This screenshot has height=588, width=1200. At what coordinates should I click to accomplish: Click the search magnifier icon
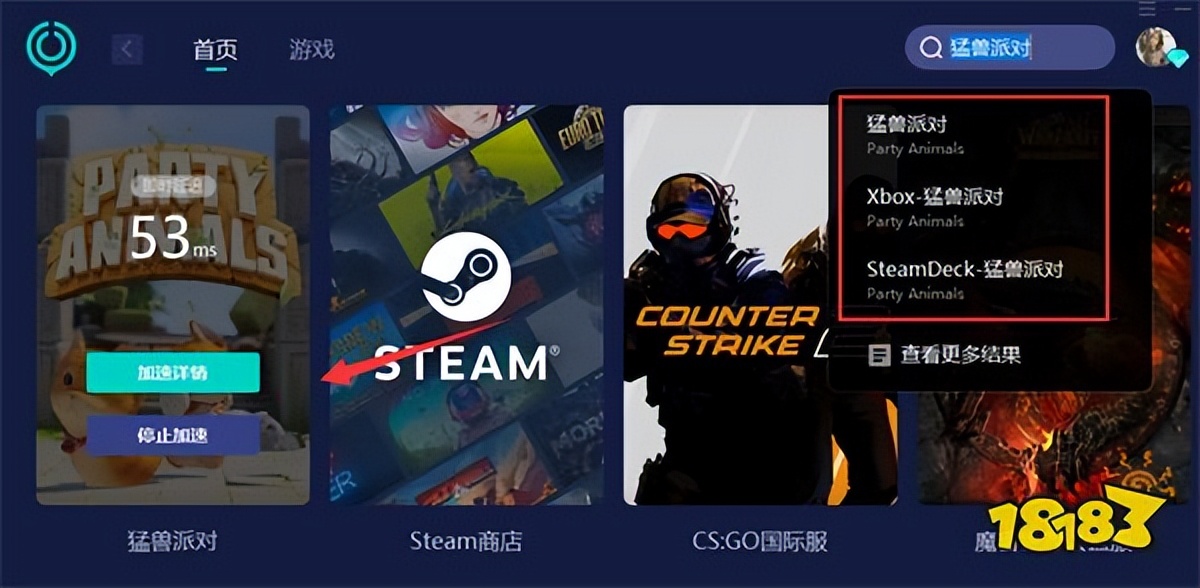pos(931,48)
